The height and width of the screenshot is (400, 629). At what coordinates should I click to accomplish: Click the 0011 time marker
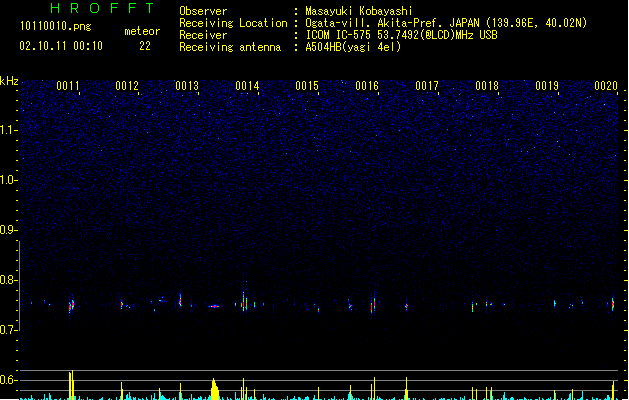click(68, 86)
